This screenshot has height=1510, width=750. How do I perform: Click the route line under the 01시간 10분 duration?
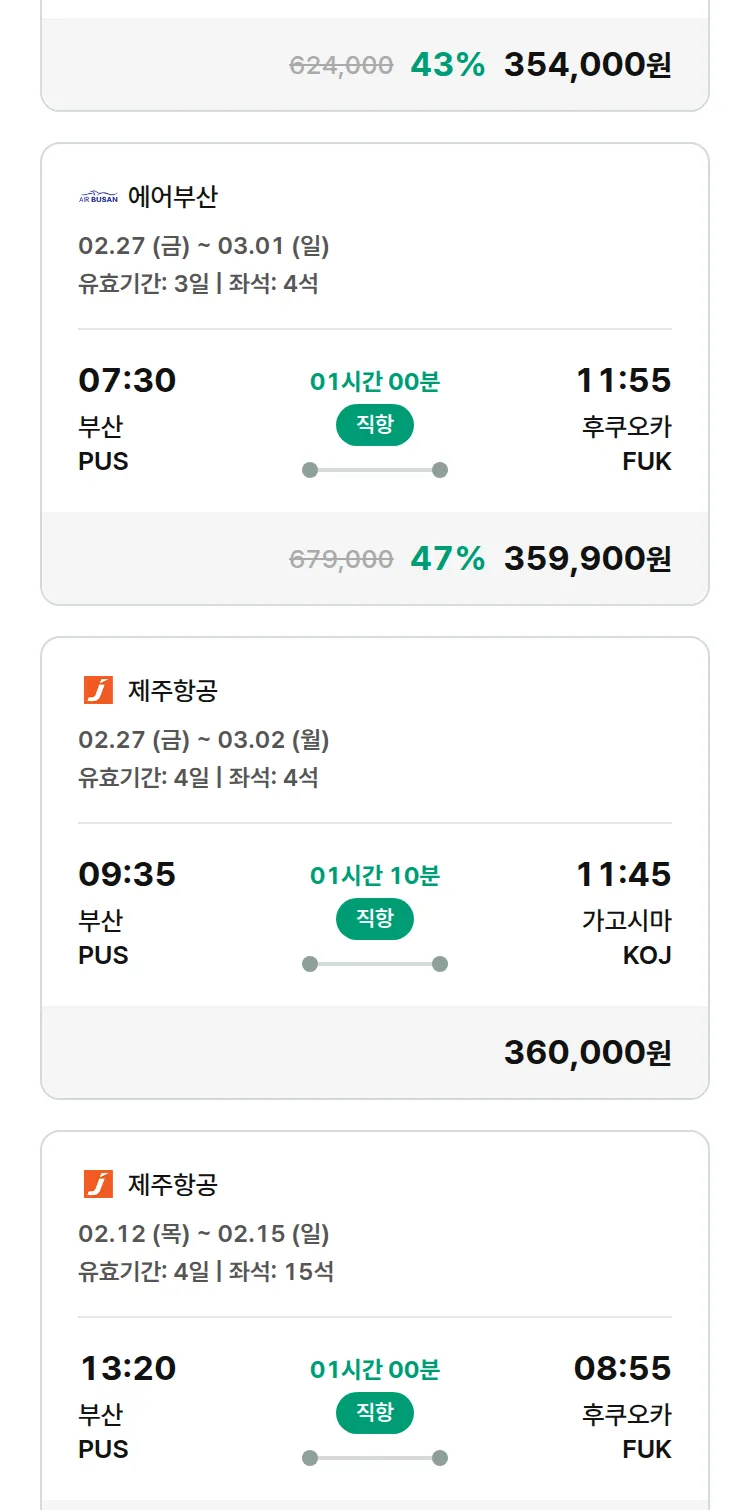click(x=375, y=964)
